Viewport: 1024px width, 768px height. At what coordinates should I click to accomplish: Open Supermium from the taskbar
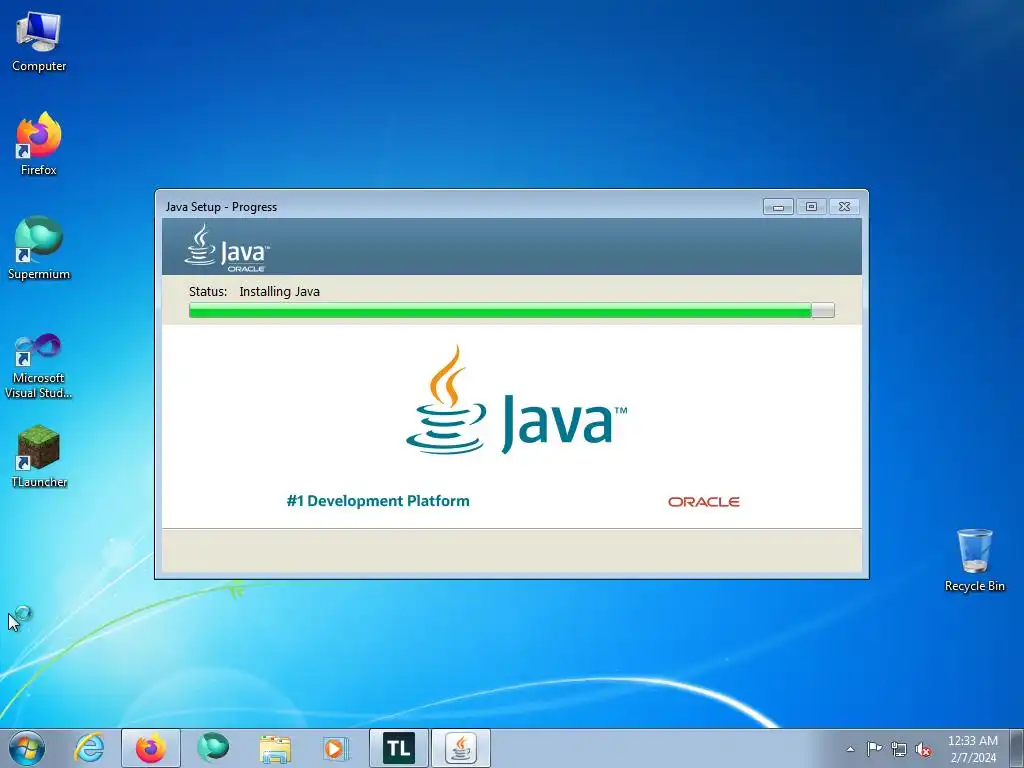(213, 748)
